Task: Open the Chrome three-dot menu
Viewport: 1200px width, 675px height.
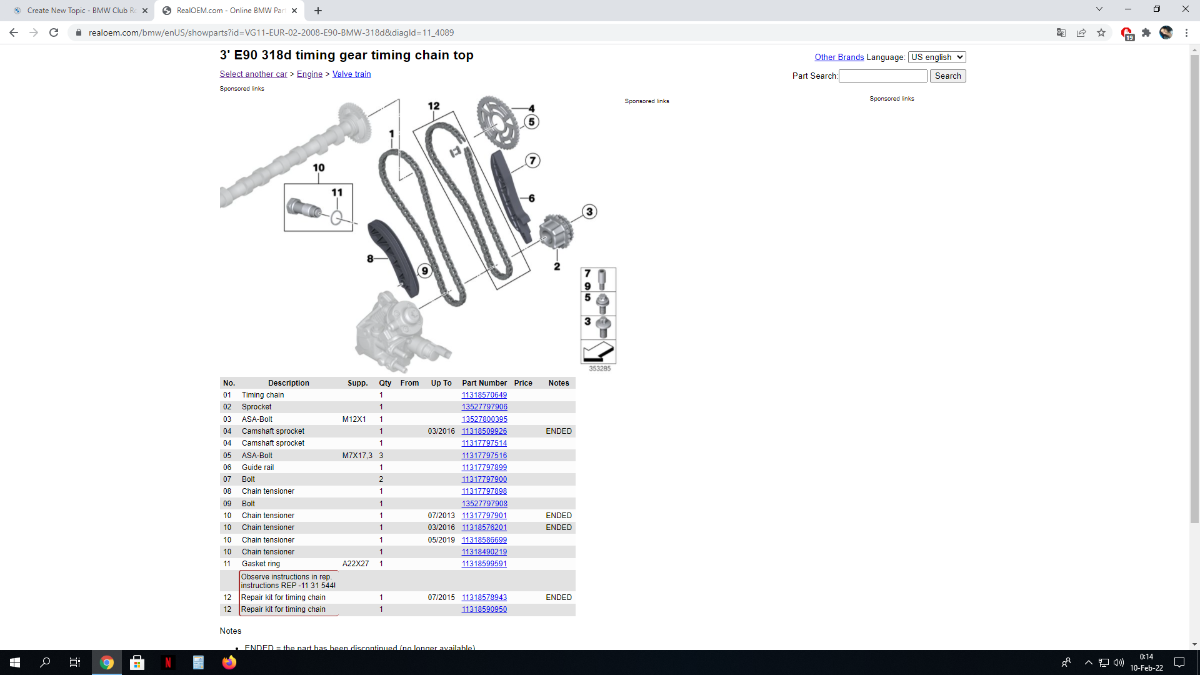Action: [x=1186, y=32]
